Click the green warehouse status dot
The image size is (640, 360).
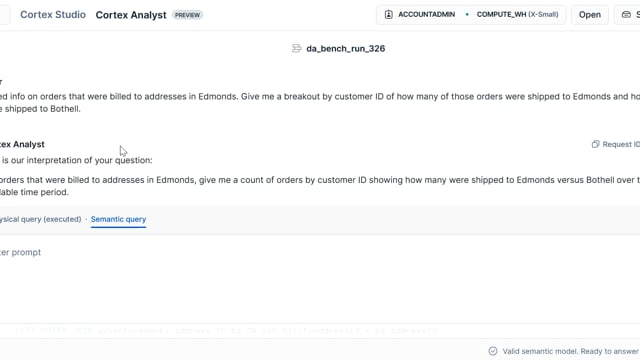coord(467,14)
